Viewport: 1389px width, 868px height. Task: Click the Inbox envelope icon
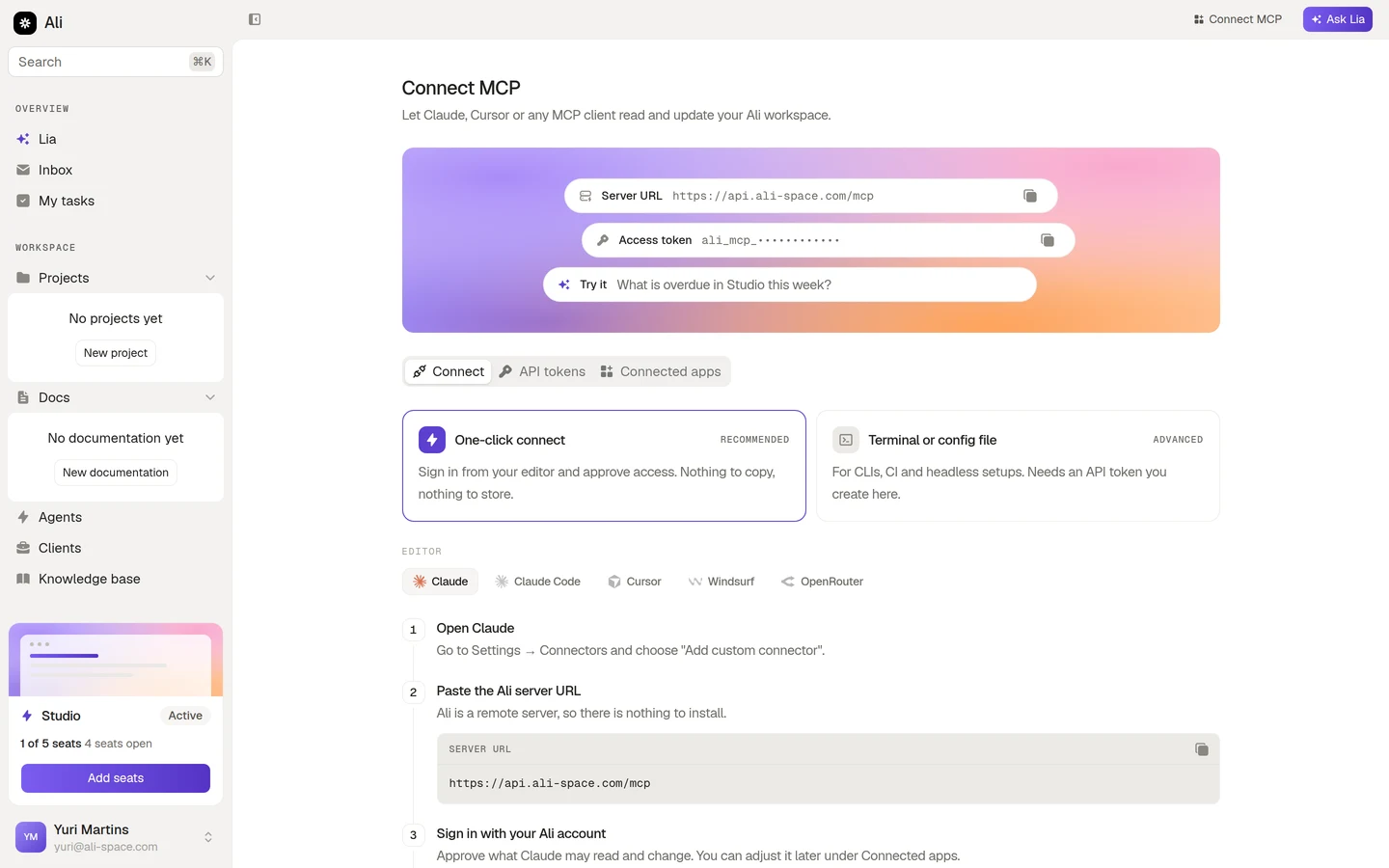23,170
